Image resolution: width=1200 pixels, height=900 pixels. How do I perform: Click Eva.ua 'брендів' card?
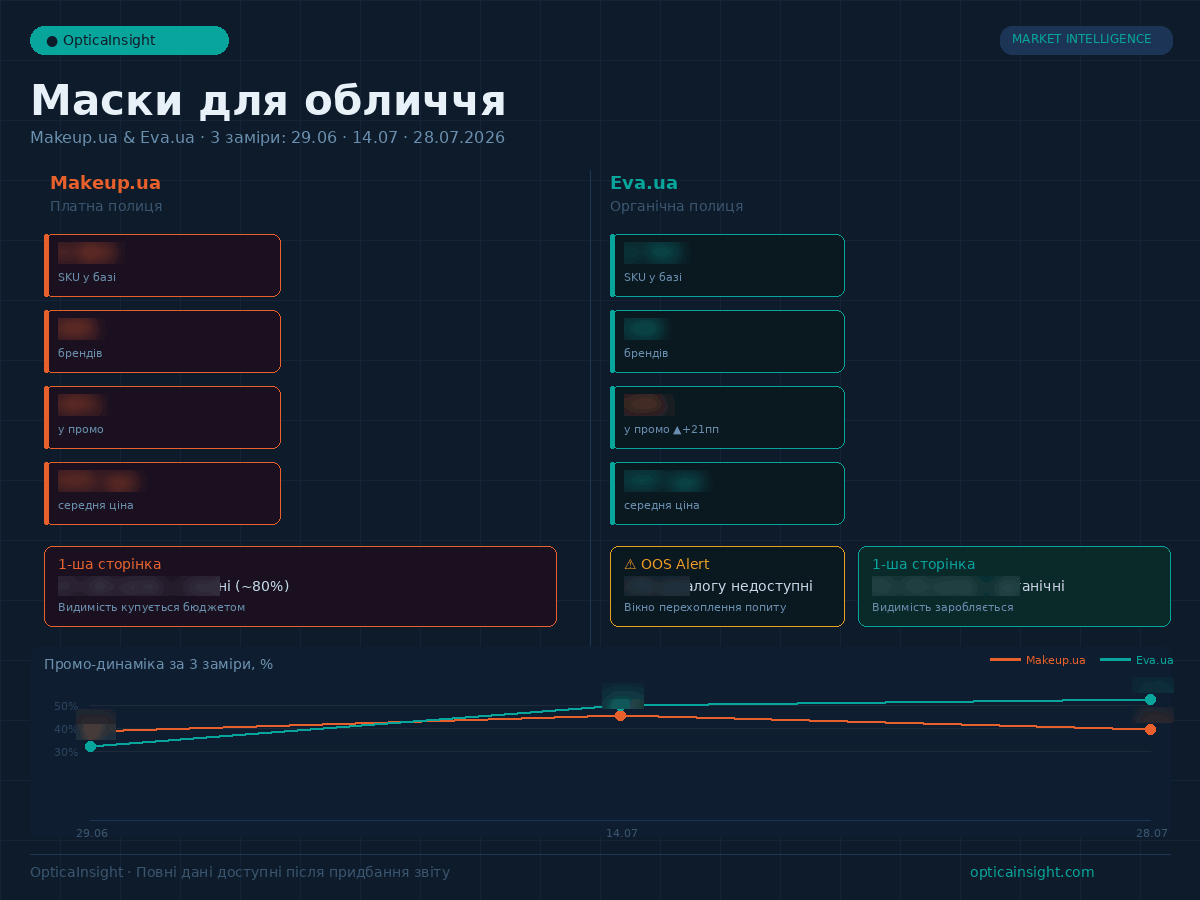(x=727, y=341)
